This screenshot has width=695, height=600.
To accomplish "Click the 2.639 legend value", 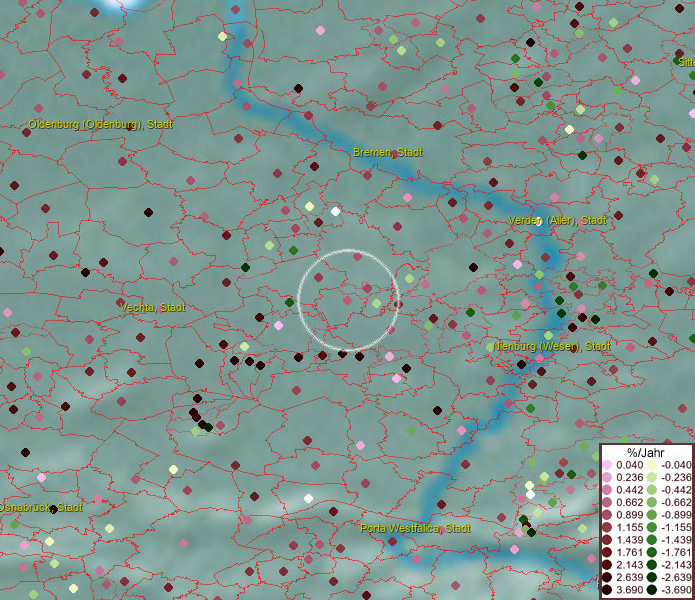I will point(629,577).
